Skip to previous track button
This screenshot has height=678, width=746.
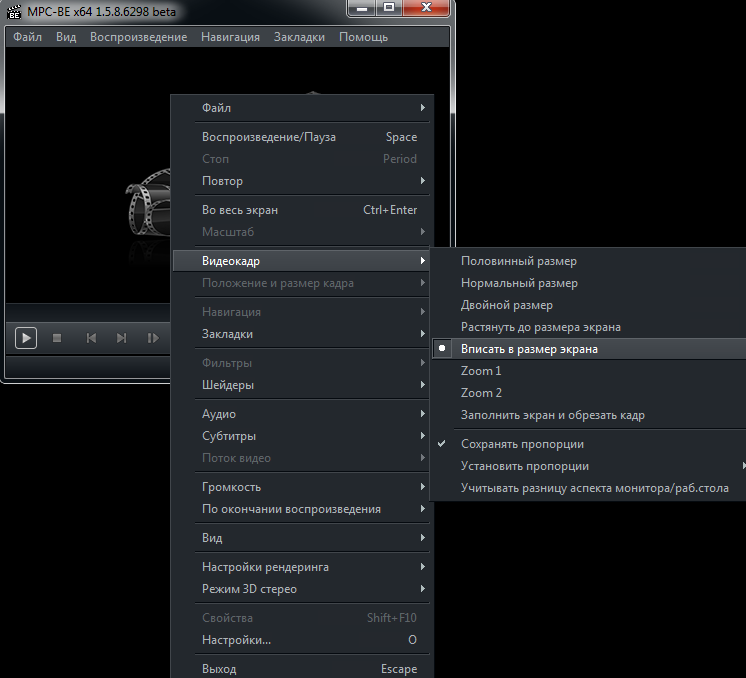pyautogui.click(x=91, y=338)
